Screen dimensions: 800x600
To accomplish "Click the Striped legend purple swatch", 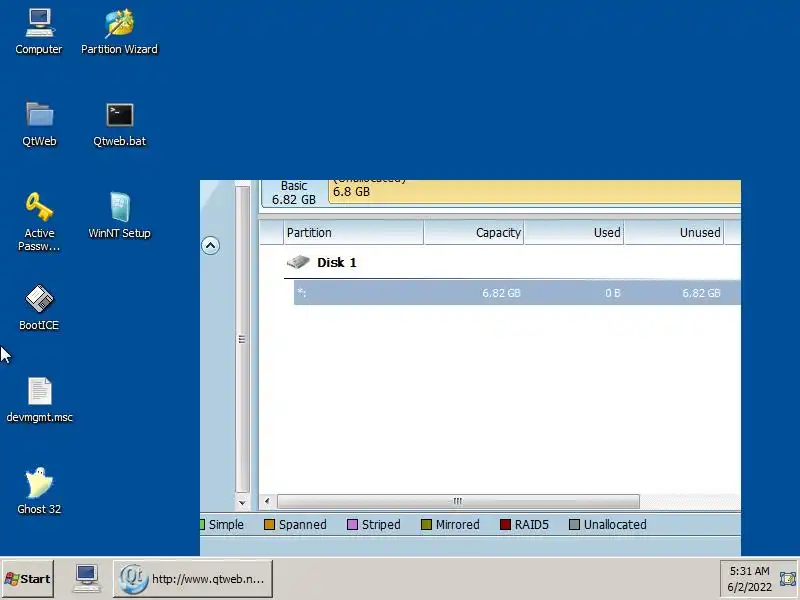I will [352, 524].
